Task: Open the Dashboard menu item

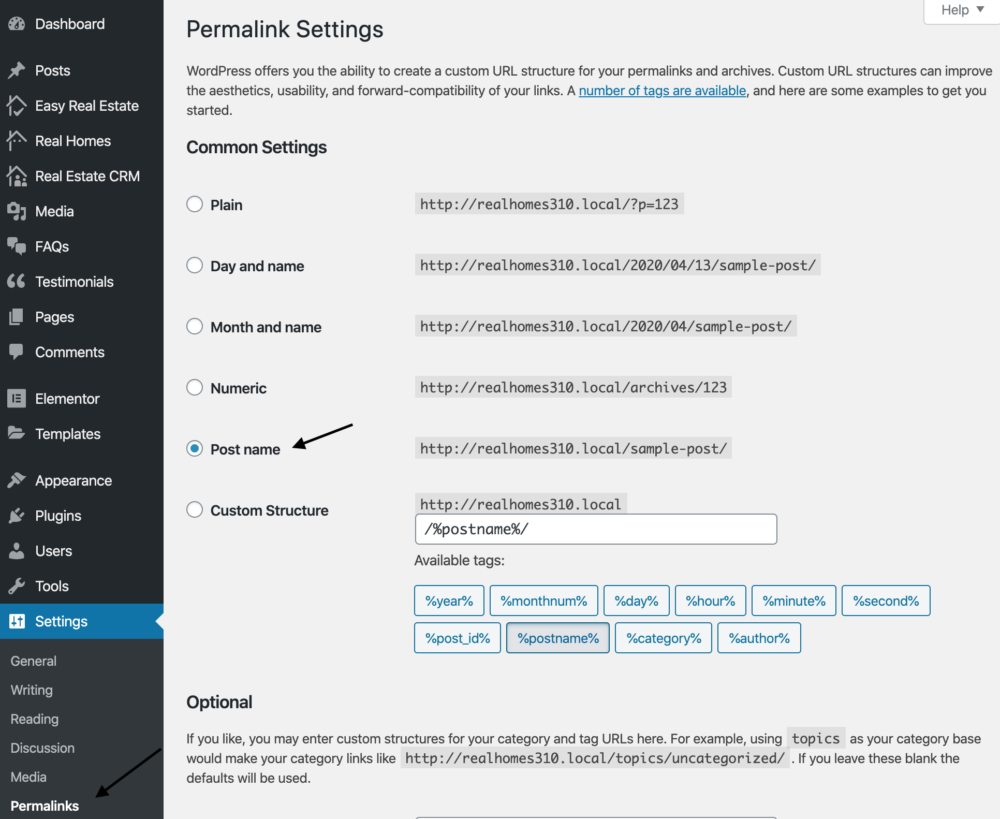Action: coord(82,24)
